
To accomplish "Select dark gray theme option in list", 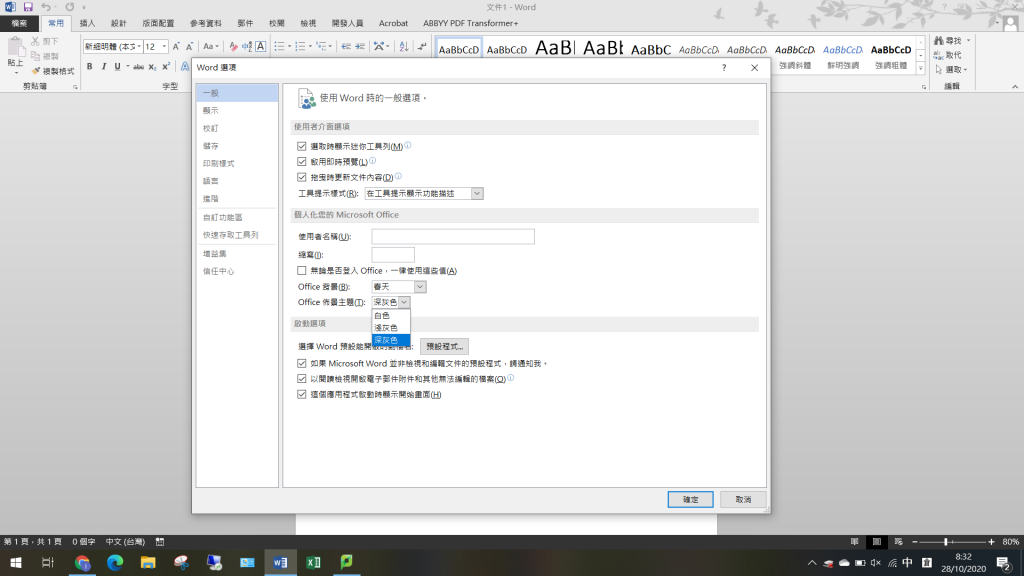I will (x=391, y=340).
